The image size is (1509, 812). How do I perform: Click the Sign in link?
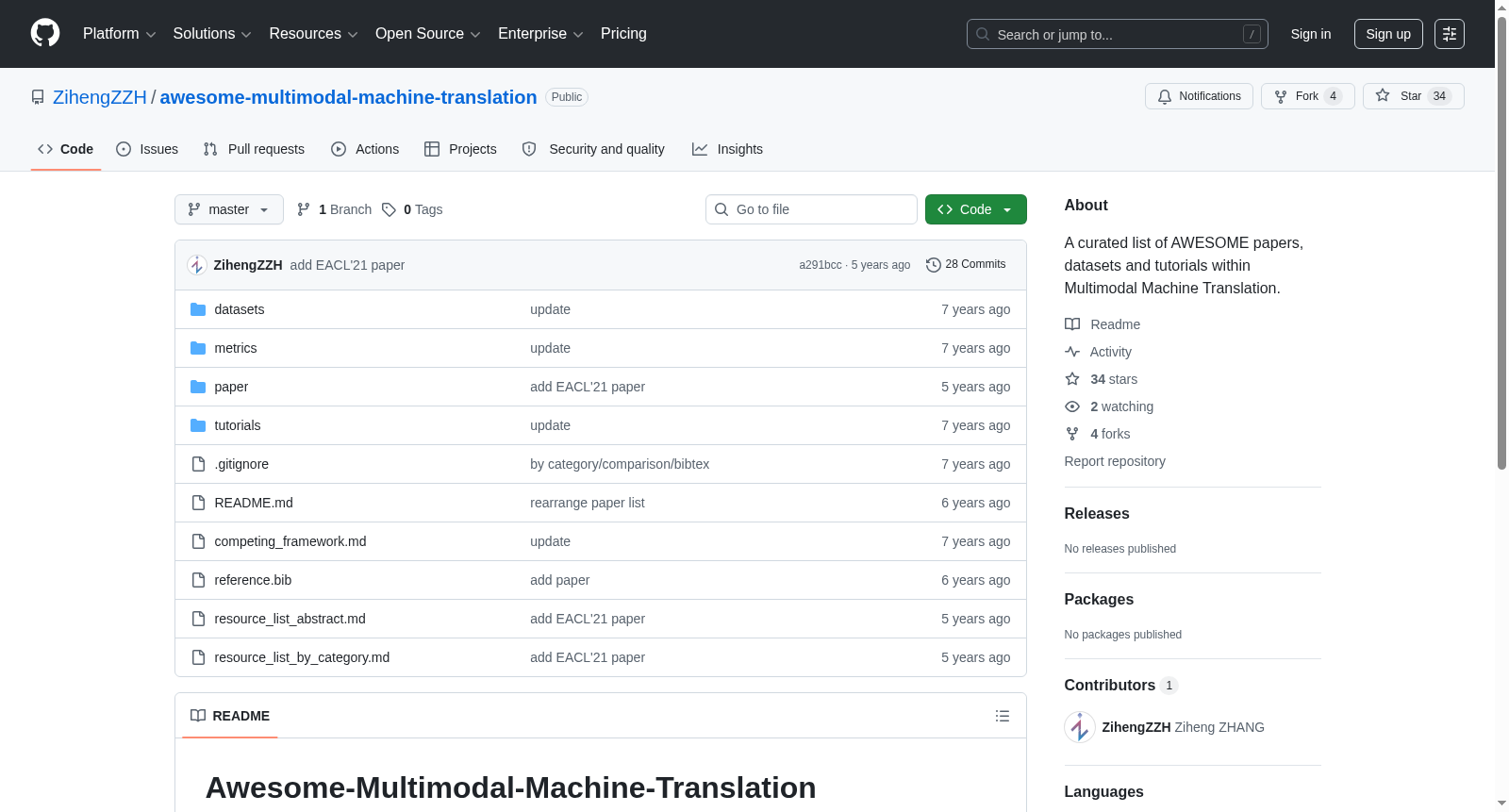(x=1311, y=34)
